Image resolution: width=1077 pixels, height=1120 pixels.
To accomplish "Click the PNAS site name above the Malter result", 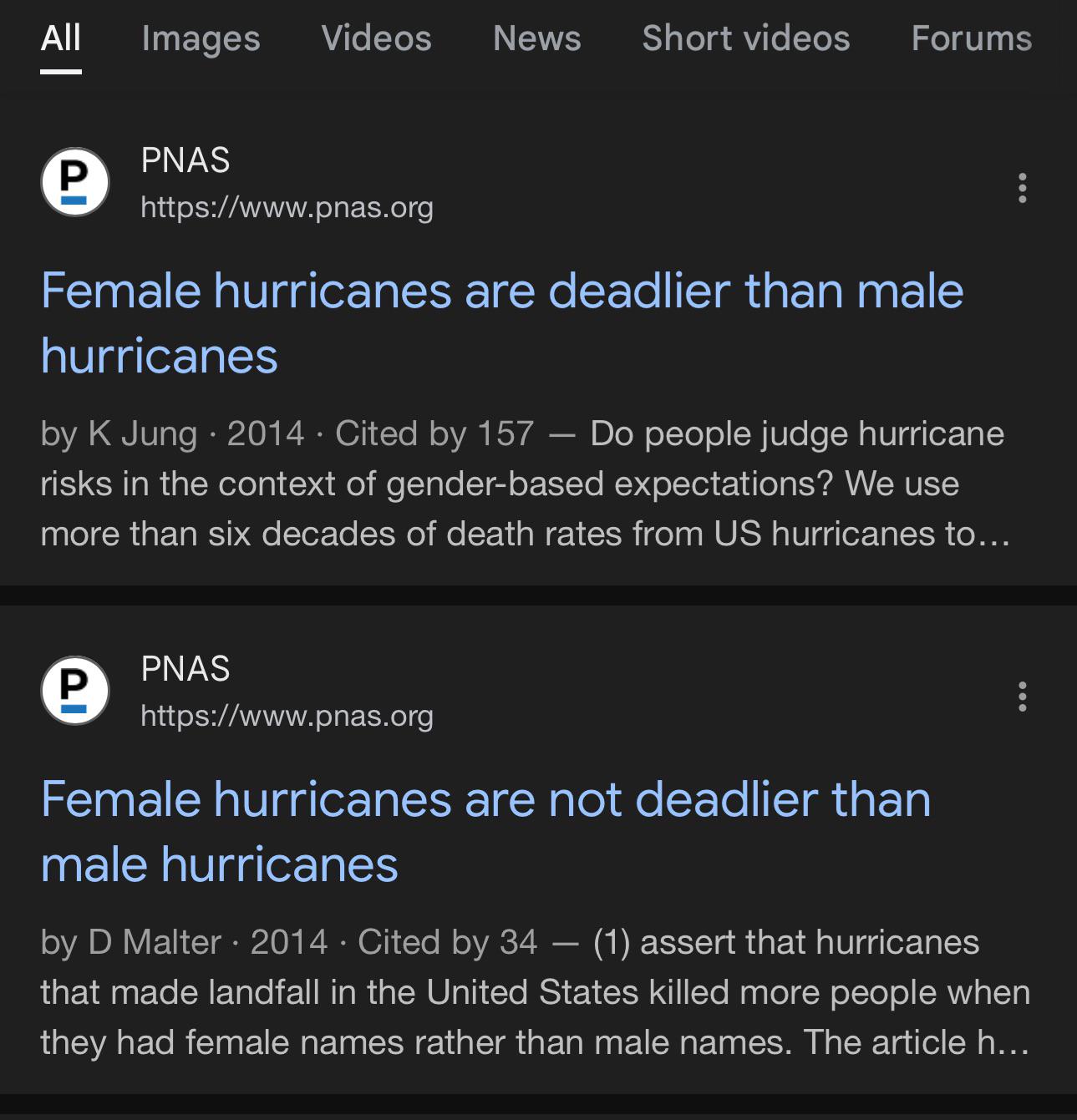I will click(185, 669).
